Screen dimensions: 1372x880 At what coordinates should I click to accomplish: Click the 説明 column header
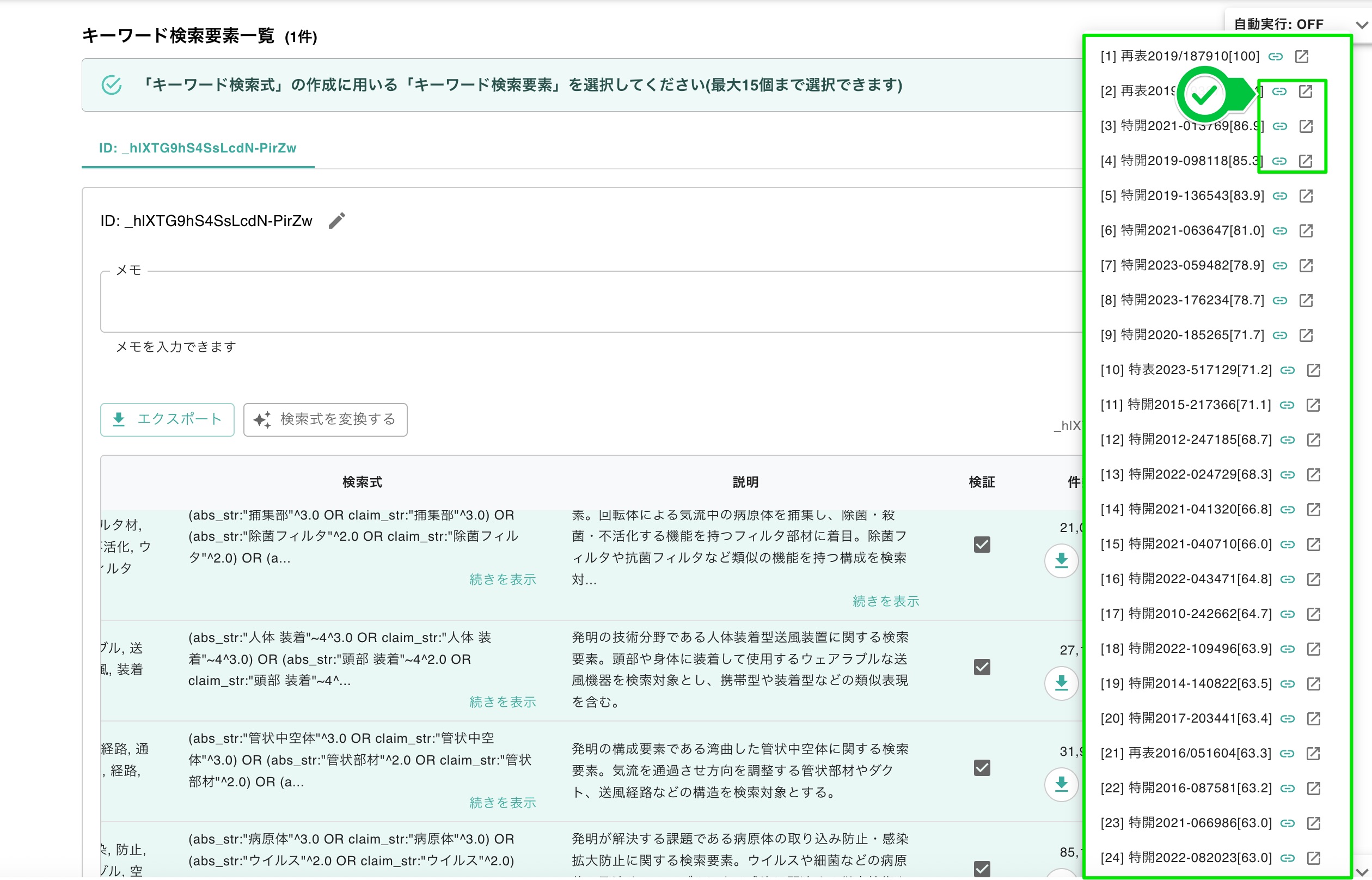(x=745, y=482)
